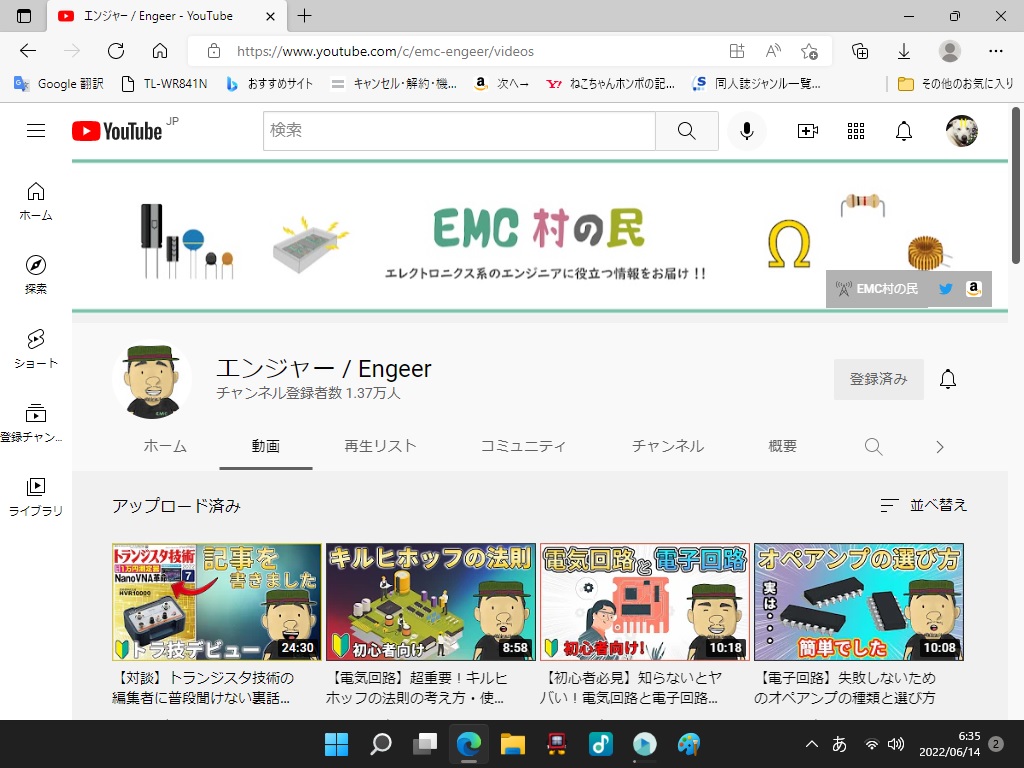This screenshot has height=768, width=1024.
Task: Click the search magnifier button
Action: click(686, 131)
